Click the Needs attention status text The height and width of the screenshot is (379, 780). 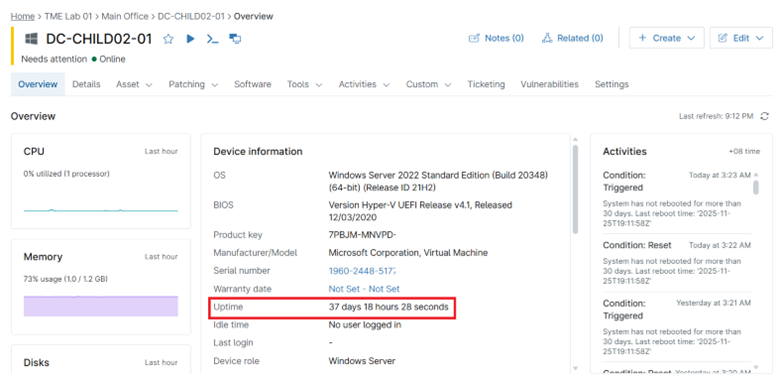point(54,59)
